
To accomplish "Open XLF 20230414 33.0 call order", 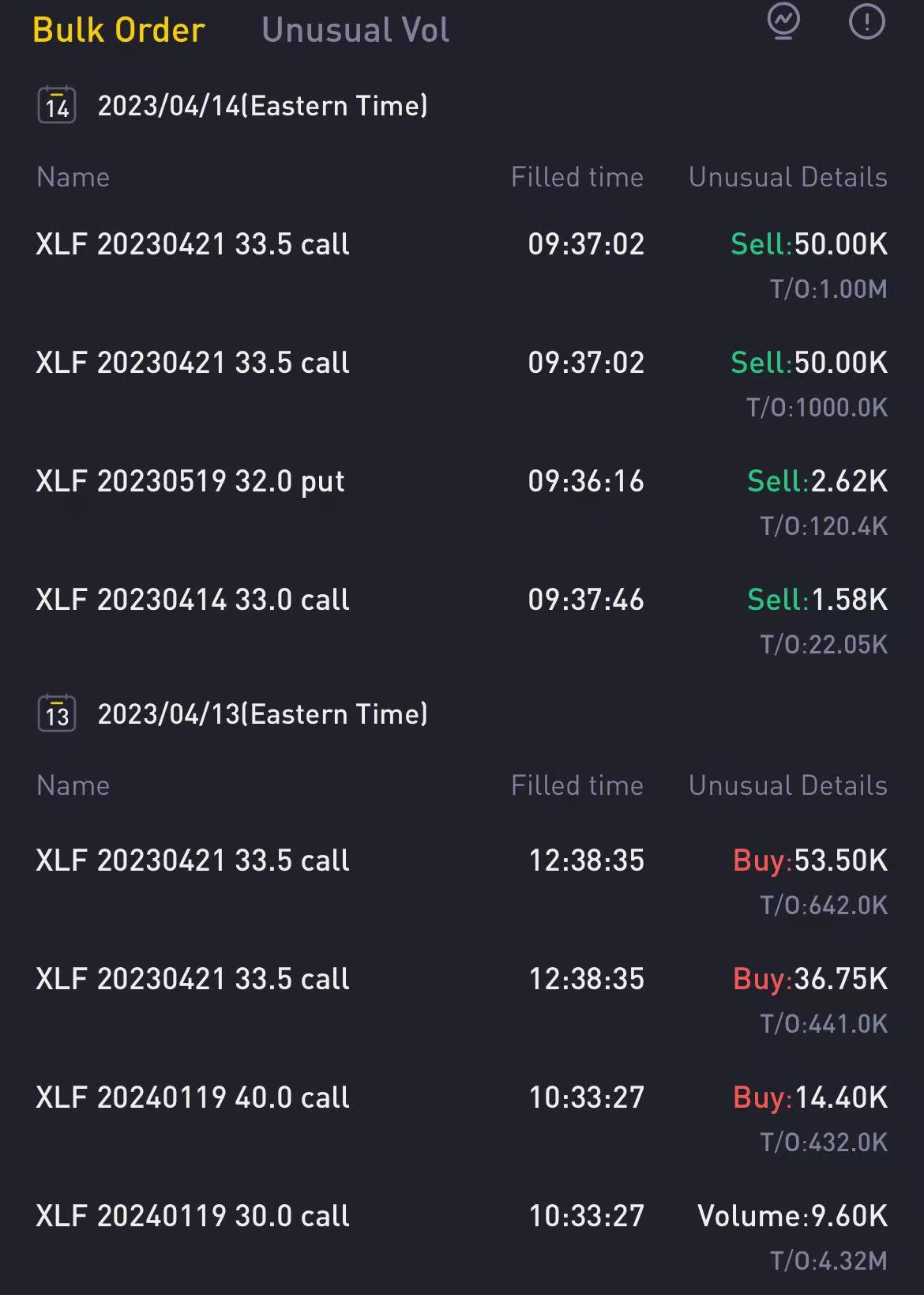I will [x=462, y=620].
